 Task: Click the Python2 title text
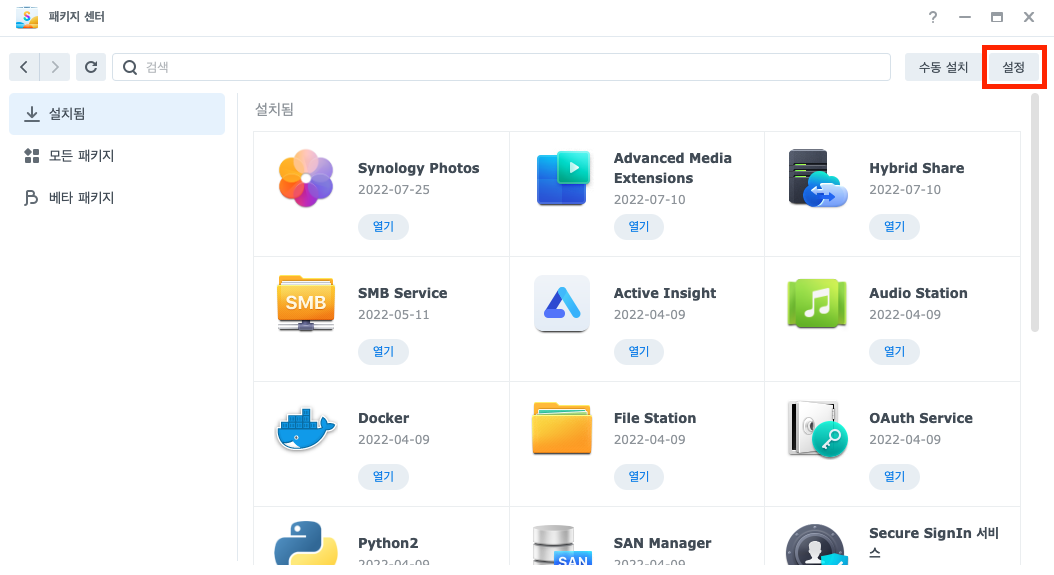coord(388,543)
